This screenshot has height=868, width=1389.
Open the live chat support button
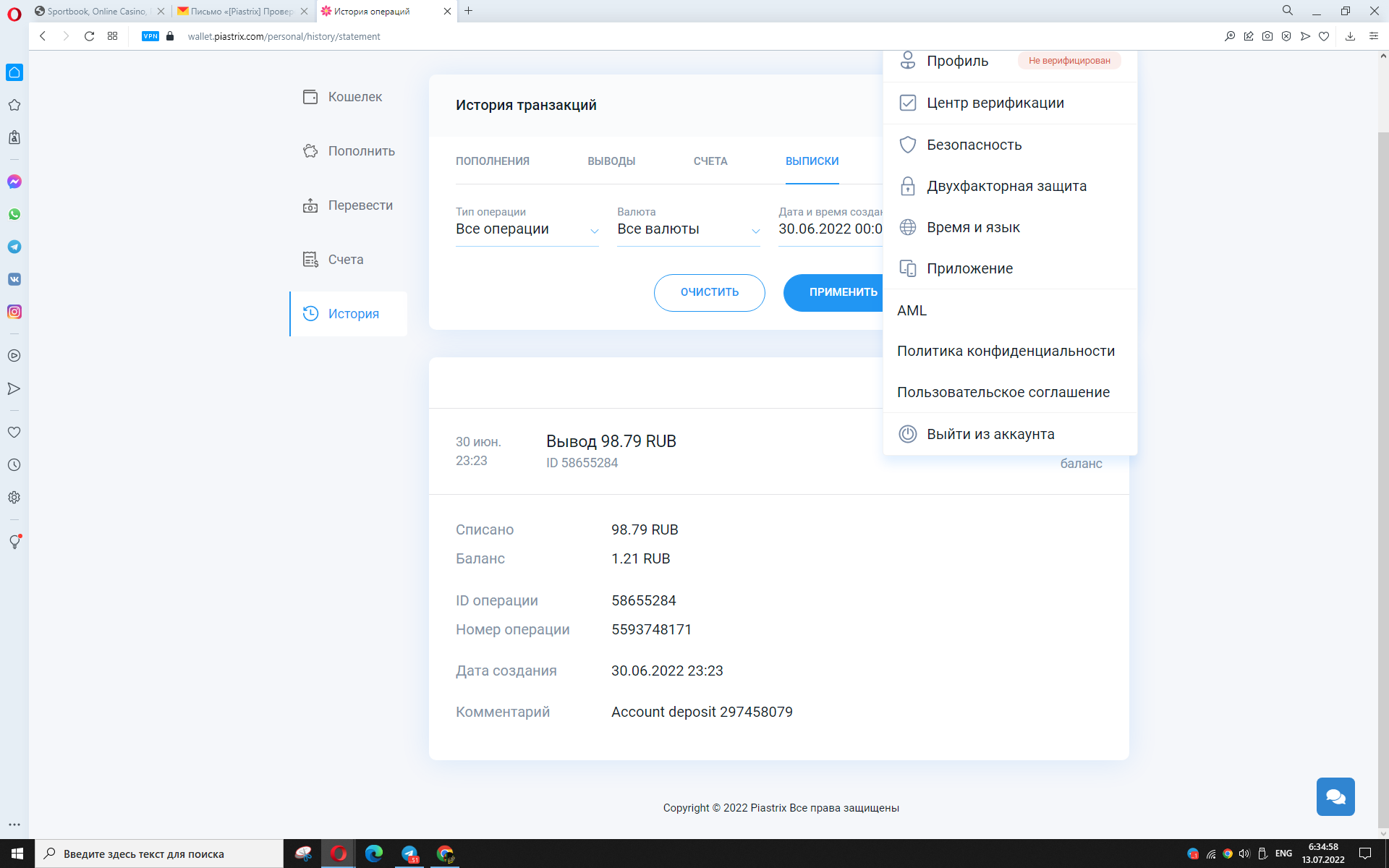click(1335, 796)
